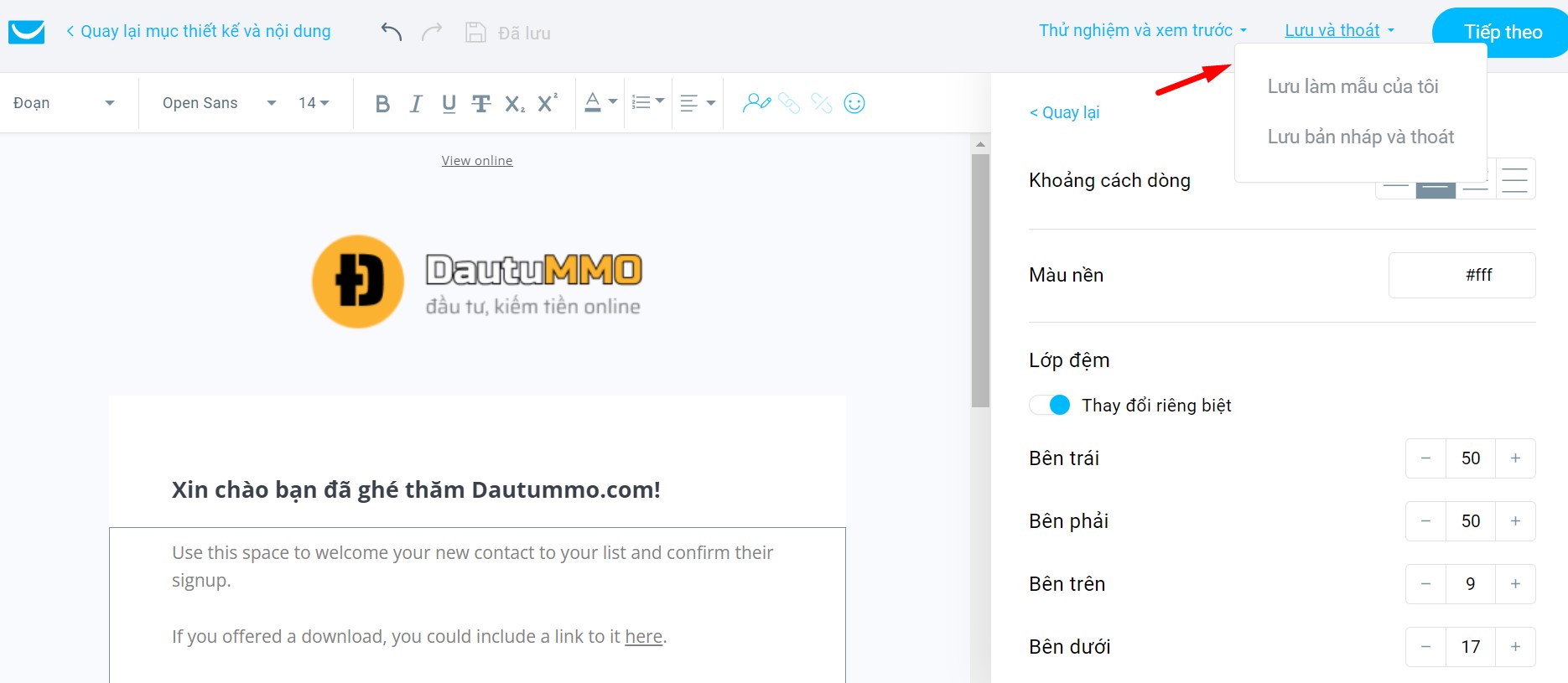The width and height of the screenshot is (1568, 683).
Task: Decrease Bên phải padding
Action: pyautogui.click(x=1425, y=521)
